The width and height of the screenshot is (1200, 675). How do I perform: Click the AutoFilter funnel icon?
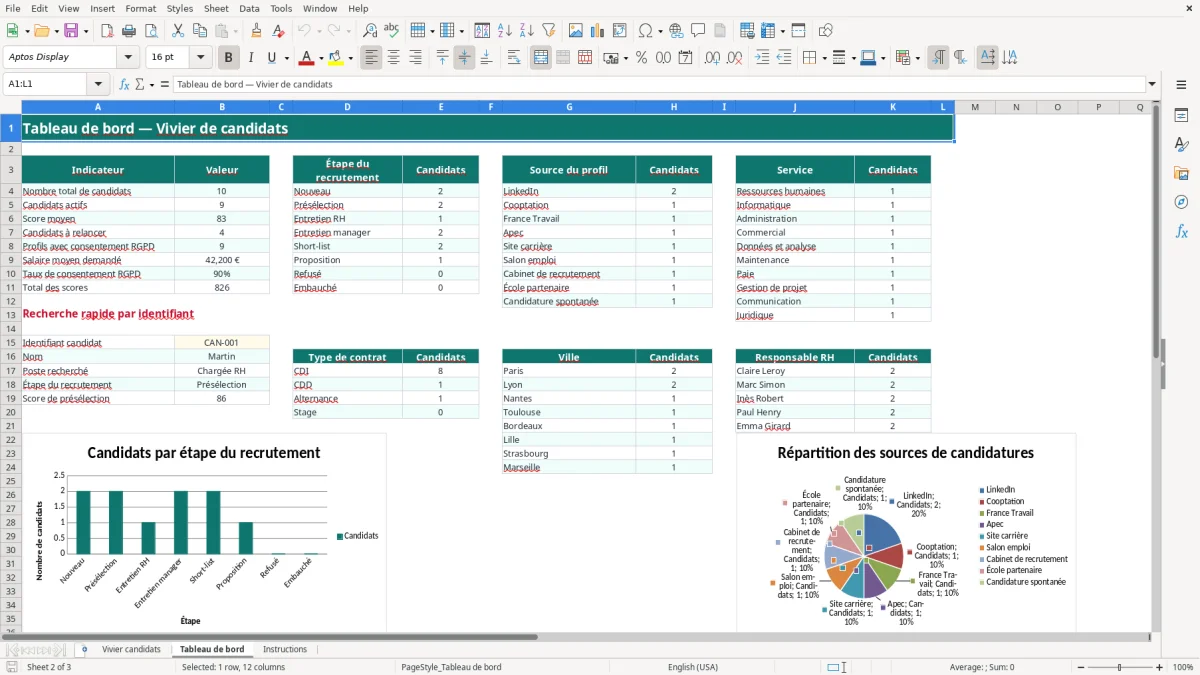548,31
